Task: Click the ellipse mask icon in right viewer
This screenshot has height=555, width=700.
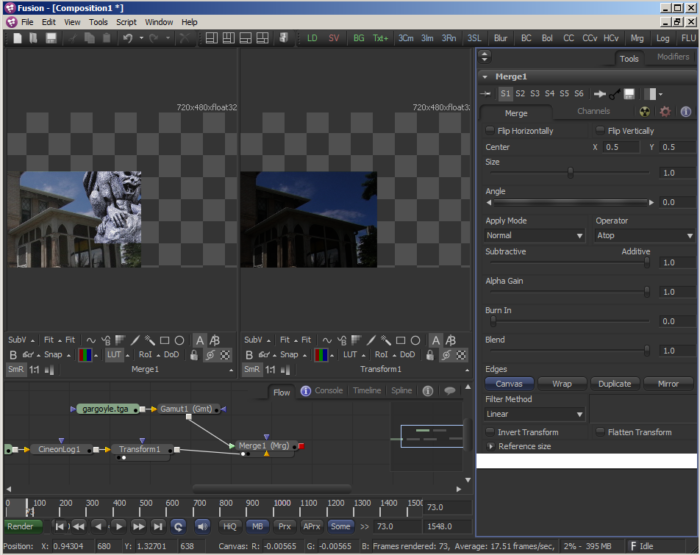Action: click(x=415, y=340)
